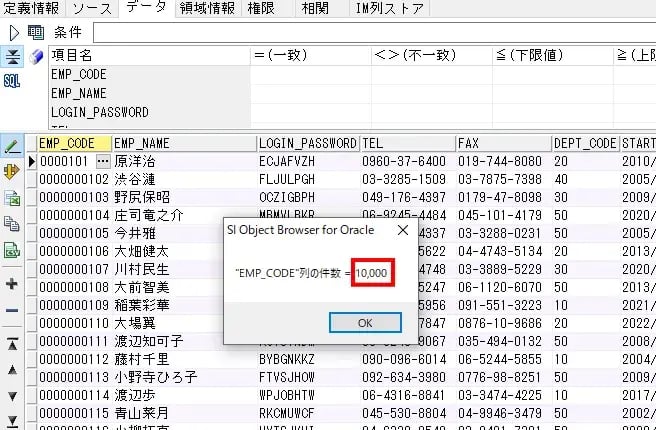Viewport: 656px width, 430px height.
Task: Click the minus icon to delete row
Action: [12, 311]
